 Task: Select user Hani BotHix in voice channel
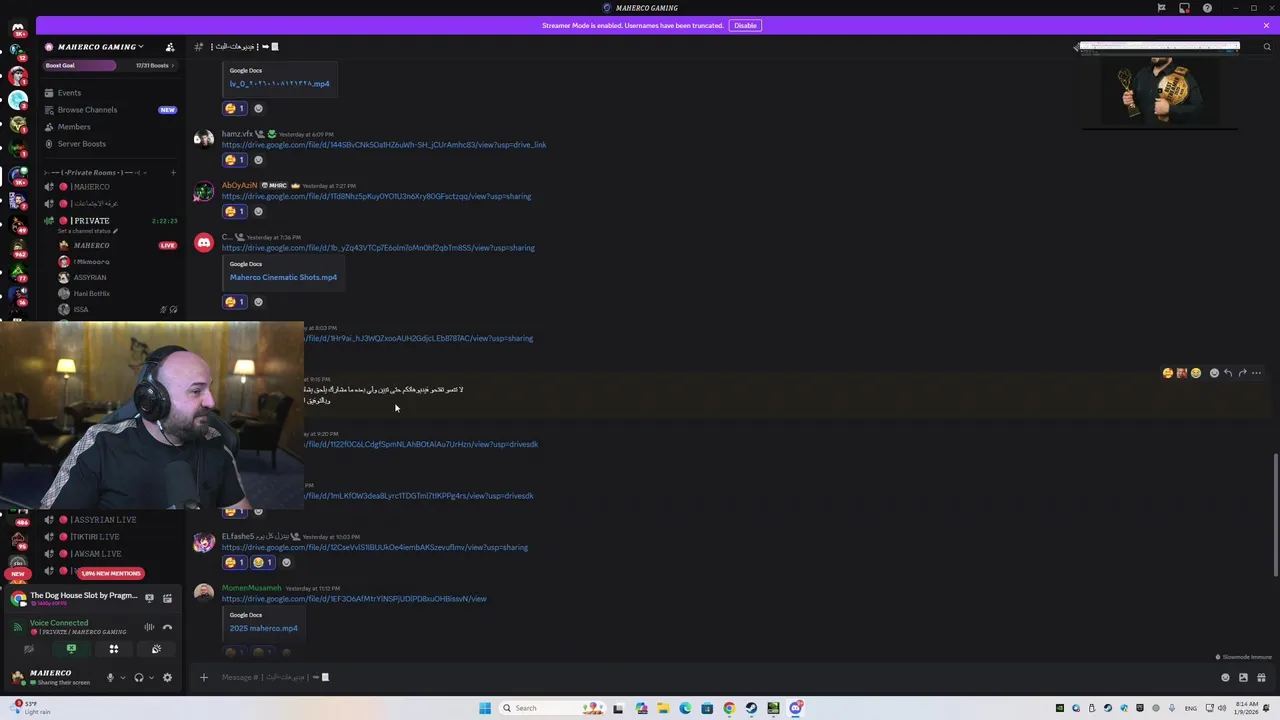91,294
